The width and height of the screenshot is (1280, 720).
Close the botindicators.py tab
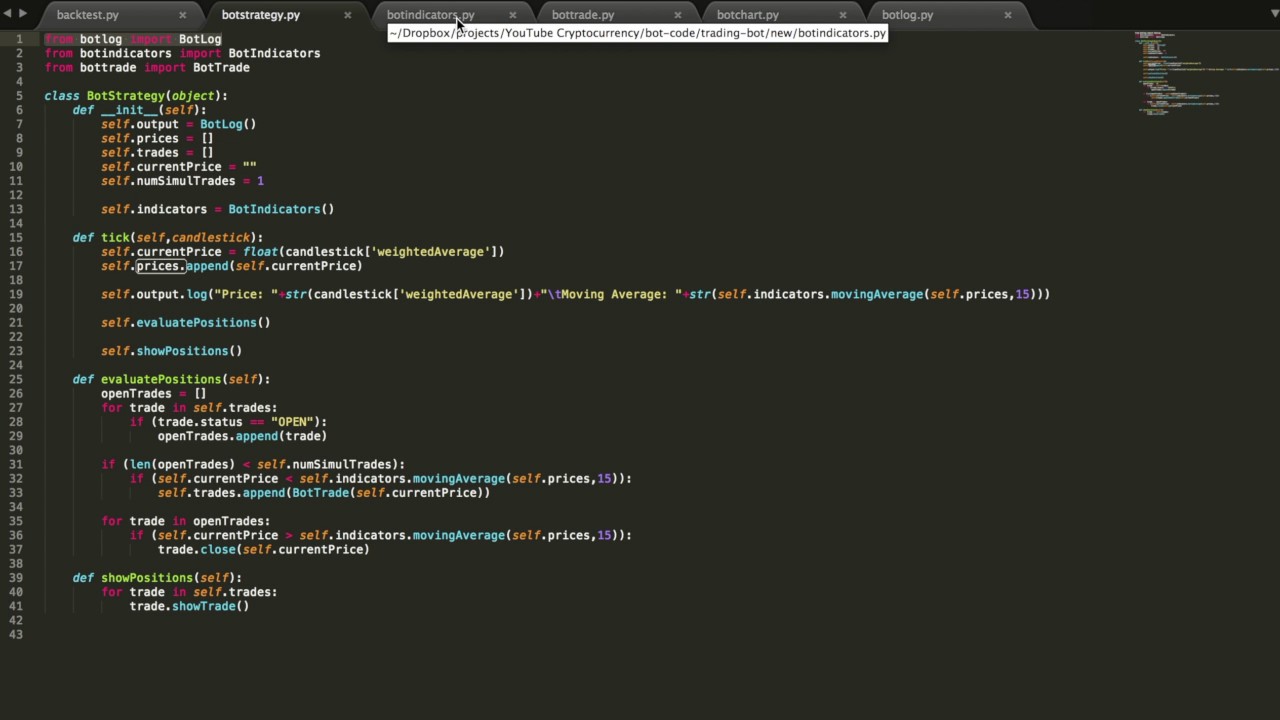click(512, 15)
